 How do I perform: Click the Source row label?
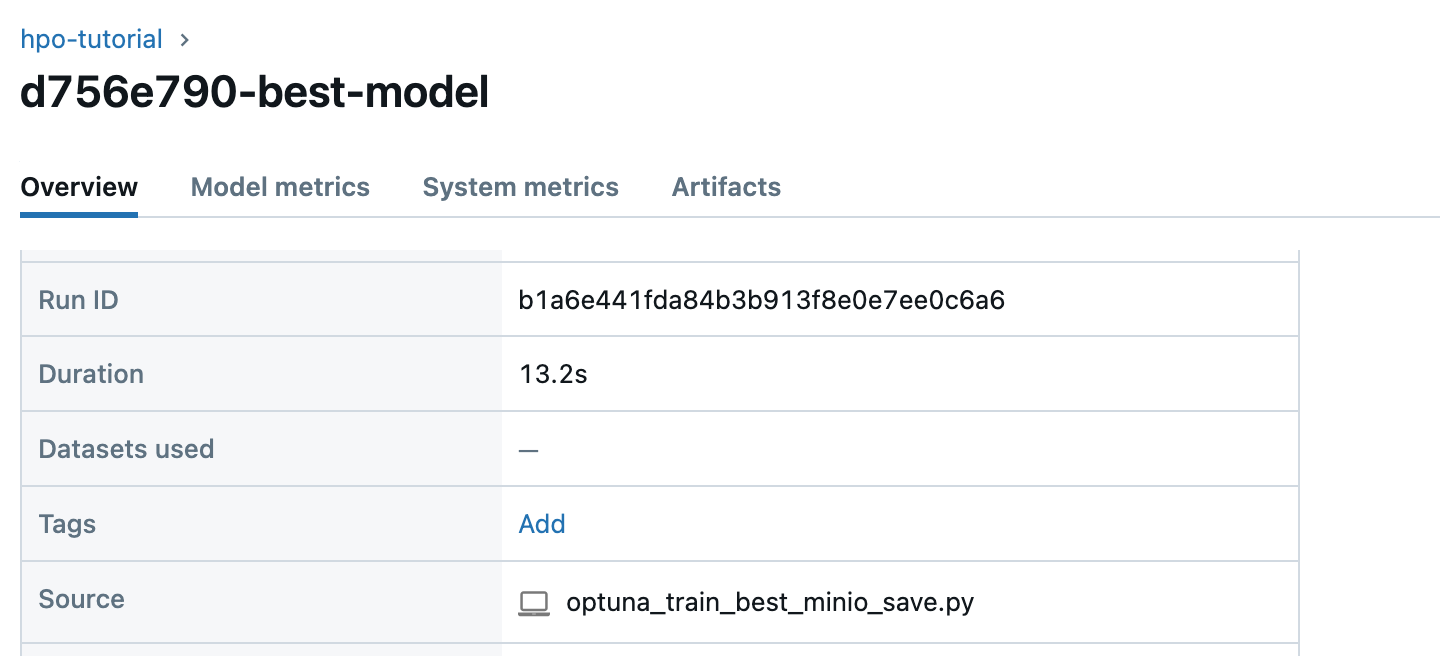[81, 599]
